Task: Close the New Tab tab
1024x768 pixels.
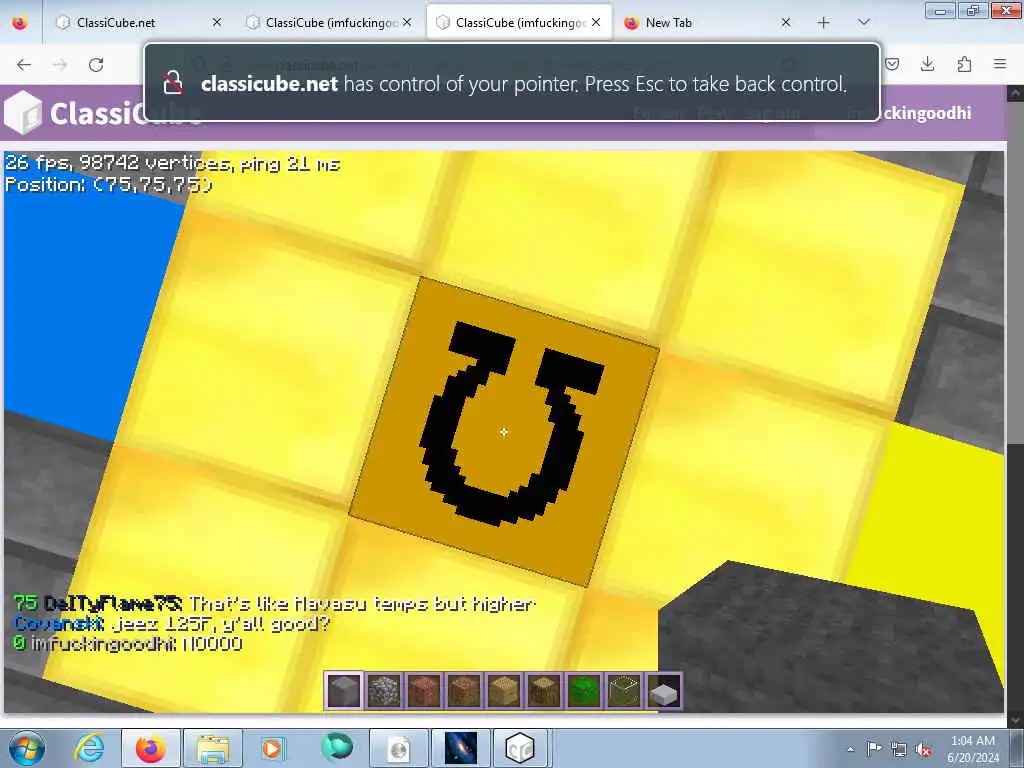Action: [786, 23]
